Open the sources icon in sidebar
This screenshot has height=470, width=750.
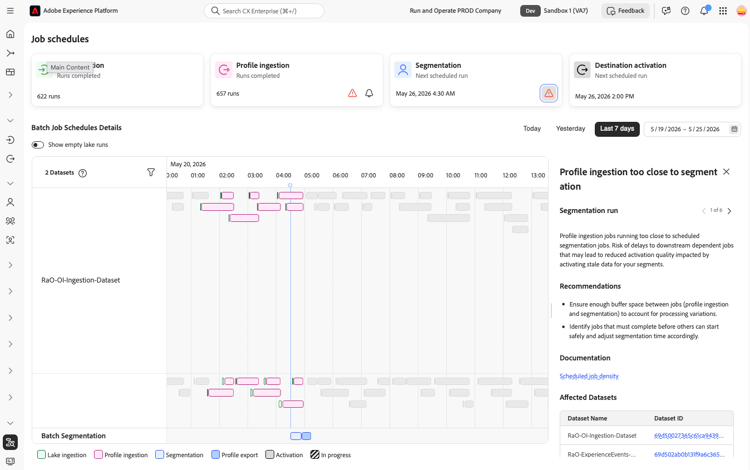(x=10, y=140)
